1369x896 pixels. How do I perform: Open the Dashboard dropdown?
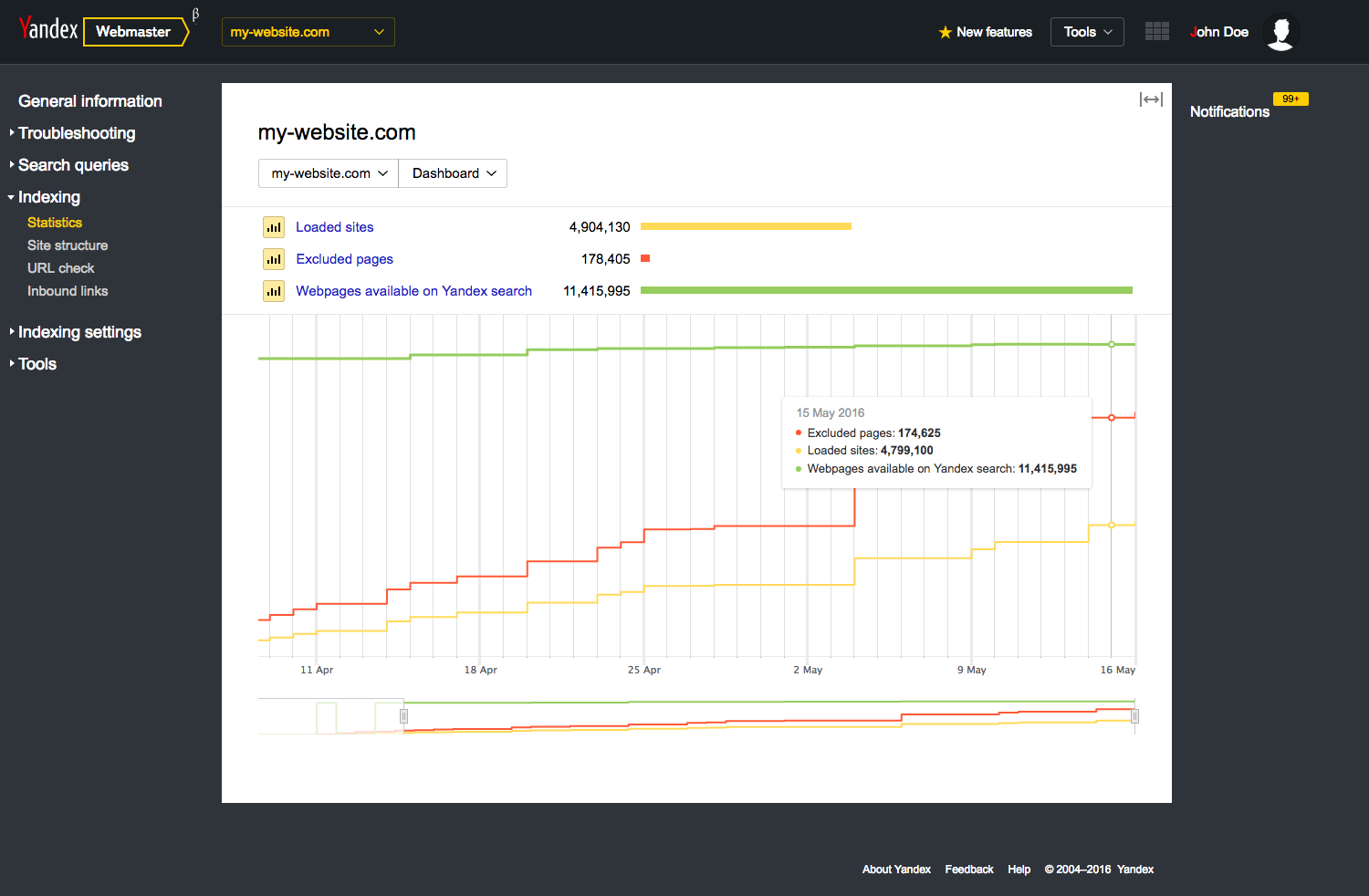pos(453,173)
